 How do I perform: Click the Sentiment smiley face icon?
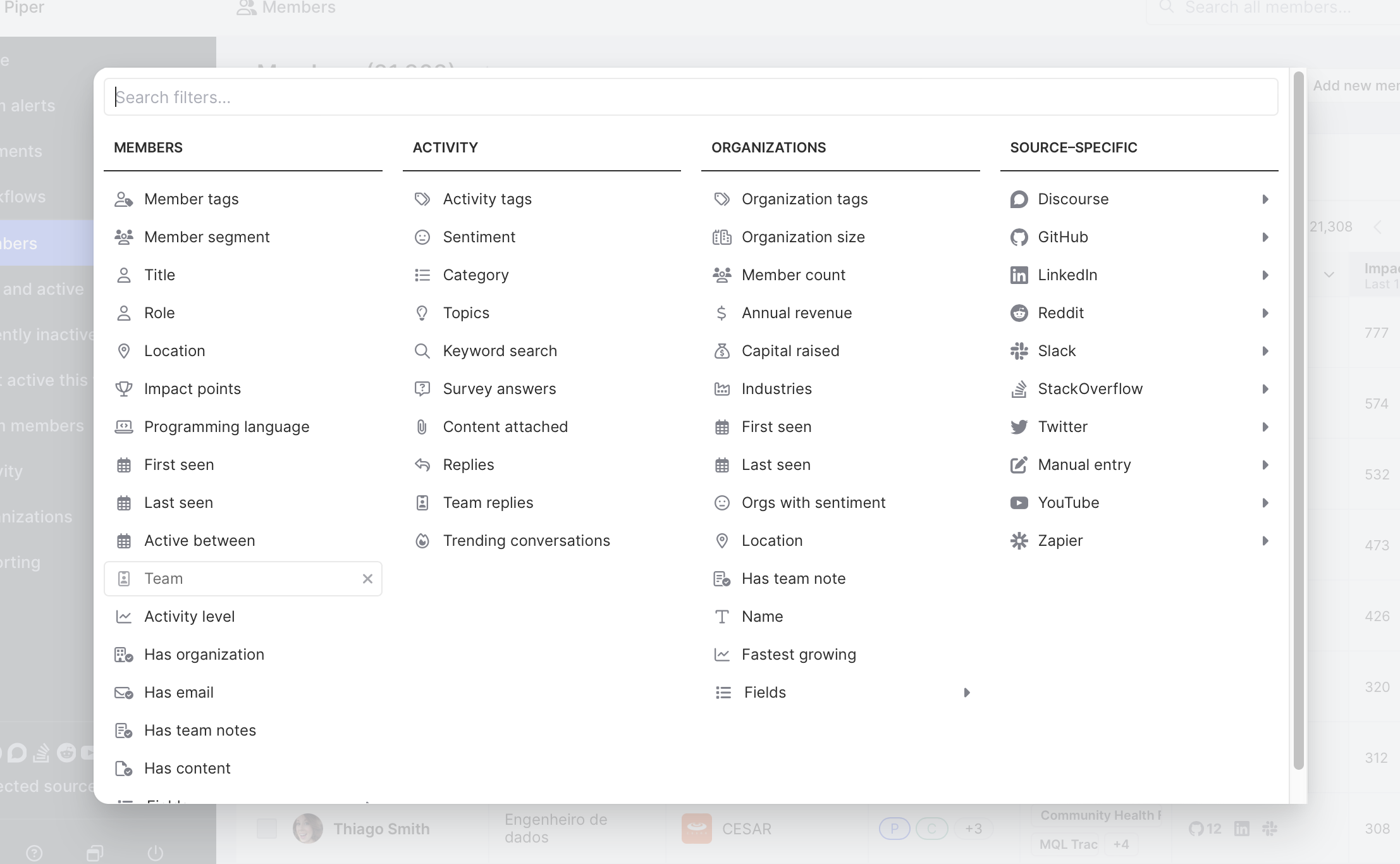pyautogui.click(x=422, y=237)
